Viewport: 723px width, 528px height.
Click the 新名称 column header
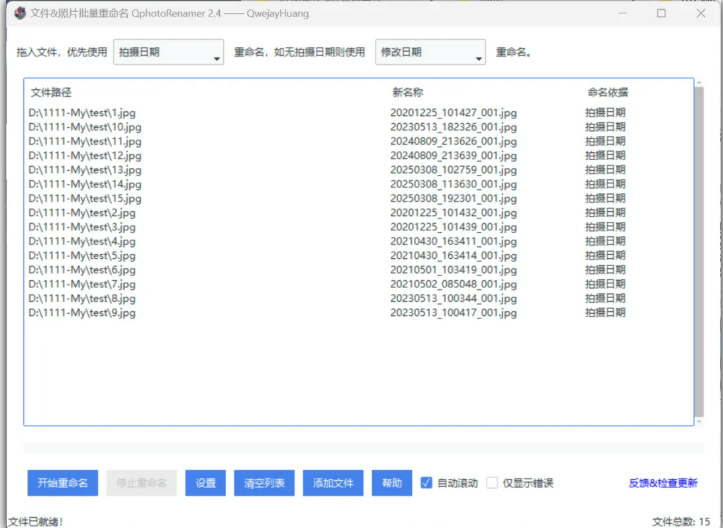tap(408, 92)
